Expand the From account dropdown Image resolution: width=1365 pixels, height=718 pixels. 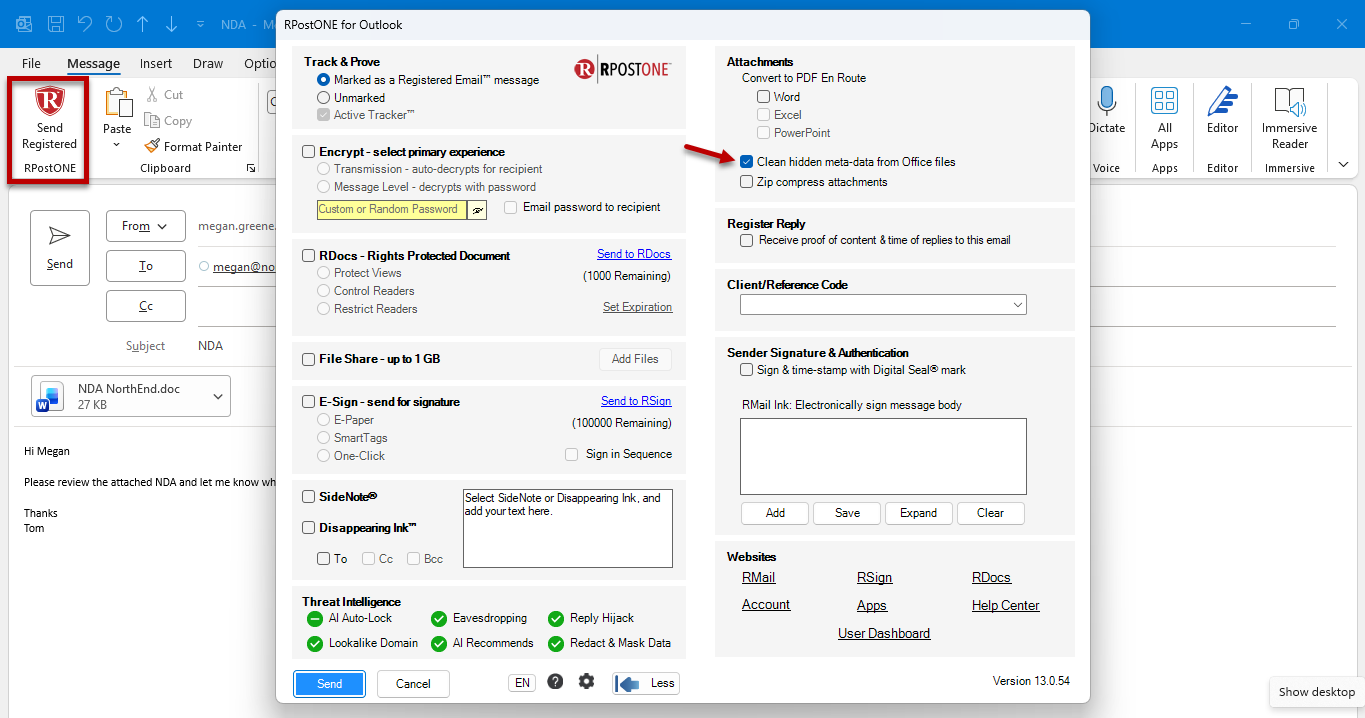click(x=163, y=226)
